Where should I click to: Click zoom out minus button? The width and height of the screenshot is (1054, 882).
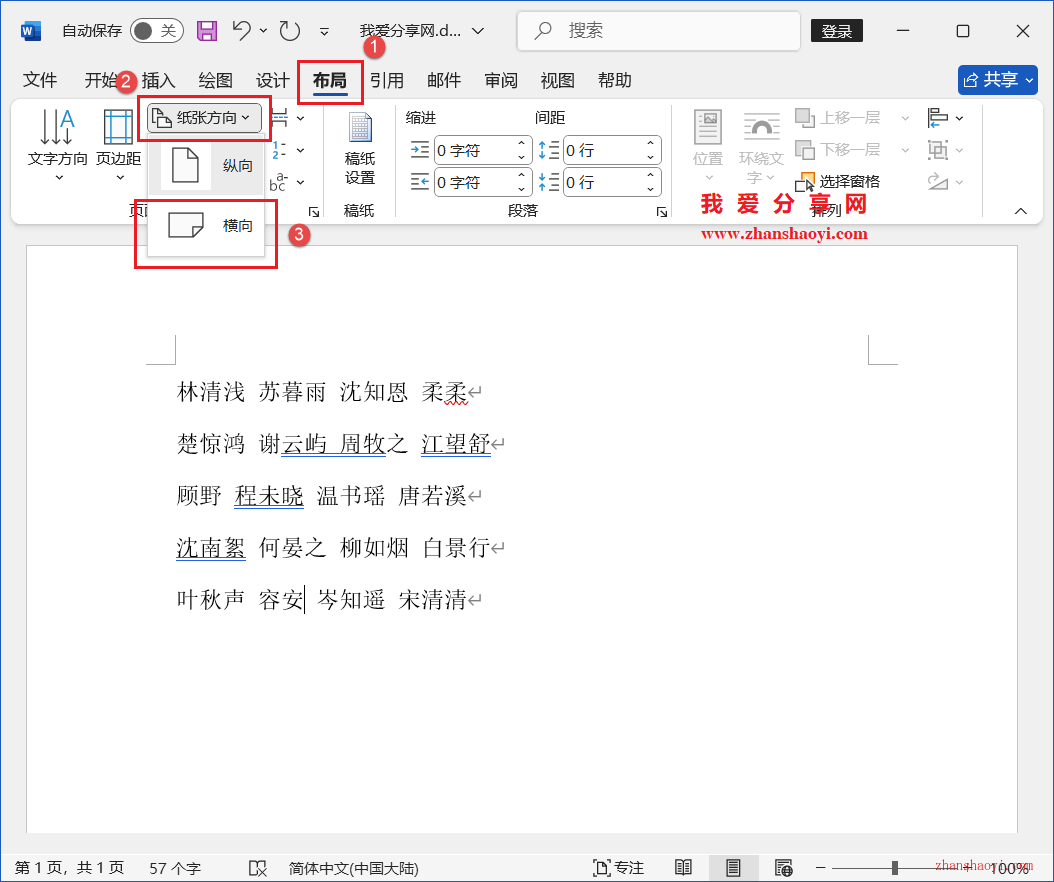point(820,868)
